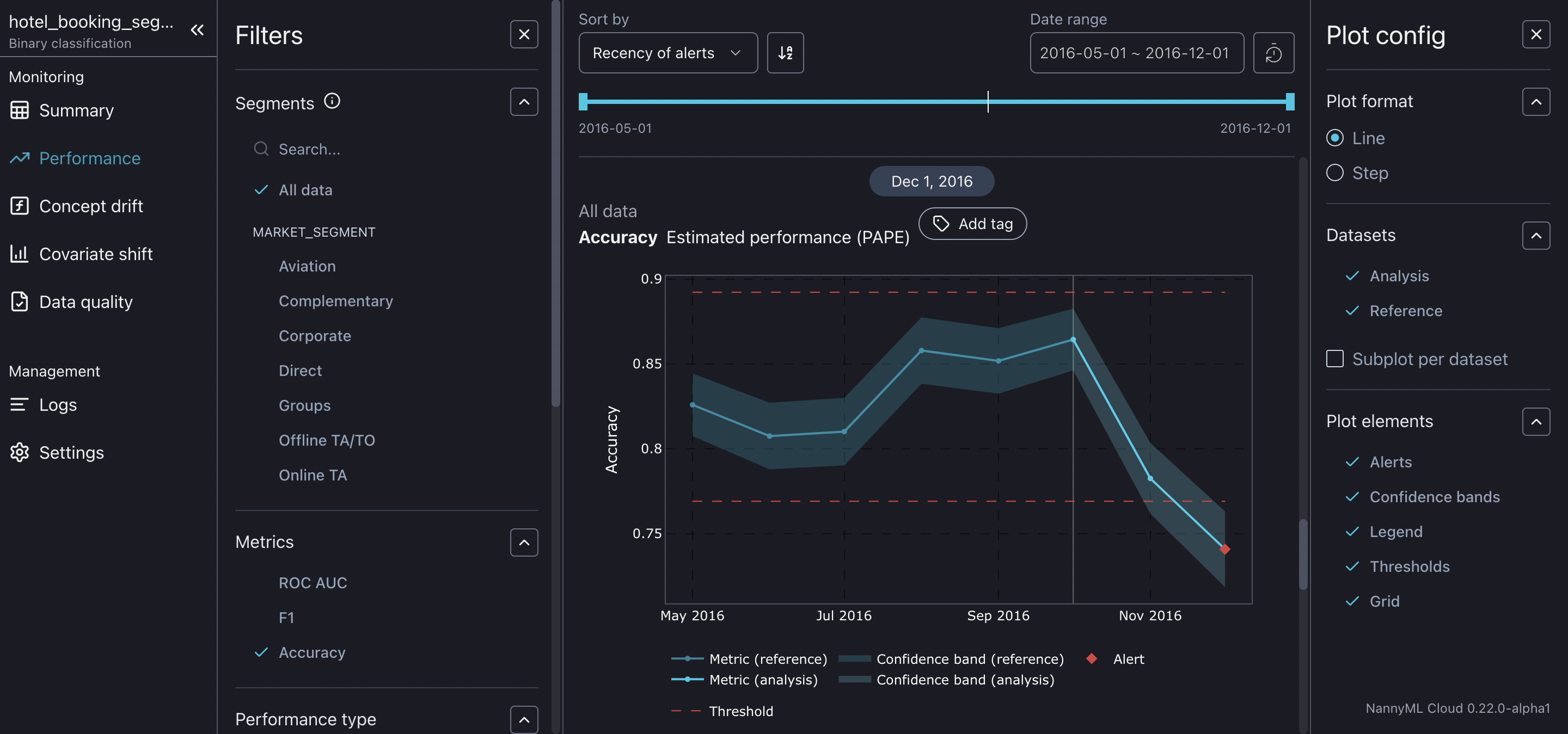Click the left date range slider handle
Viewport: 1568px width, 734px height.
point(583,102)
